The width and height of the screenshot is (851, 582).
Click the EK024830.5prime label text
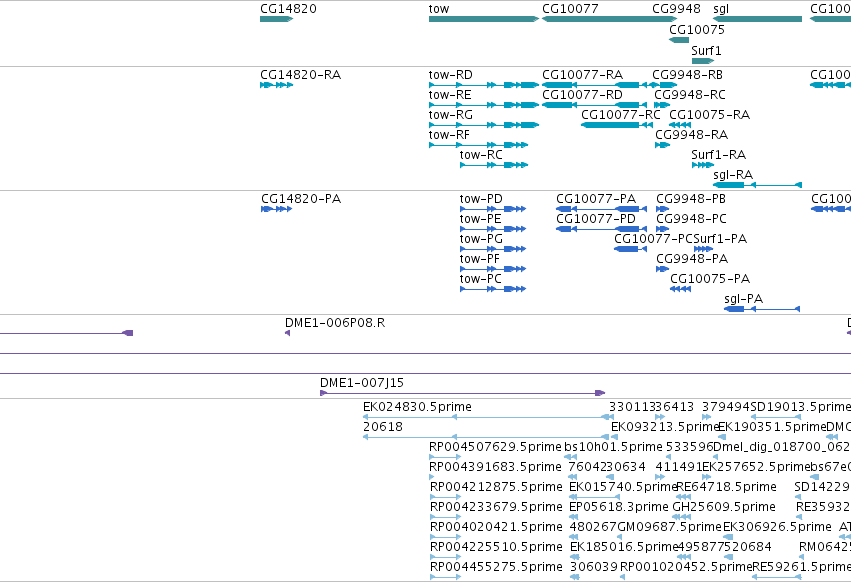417,407
